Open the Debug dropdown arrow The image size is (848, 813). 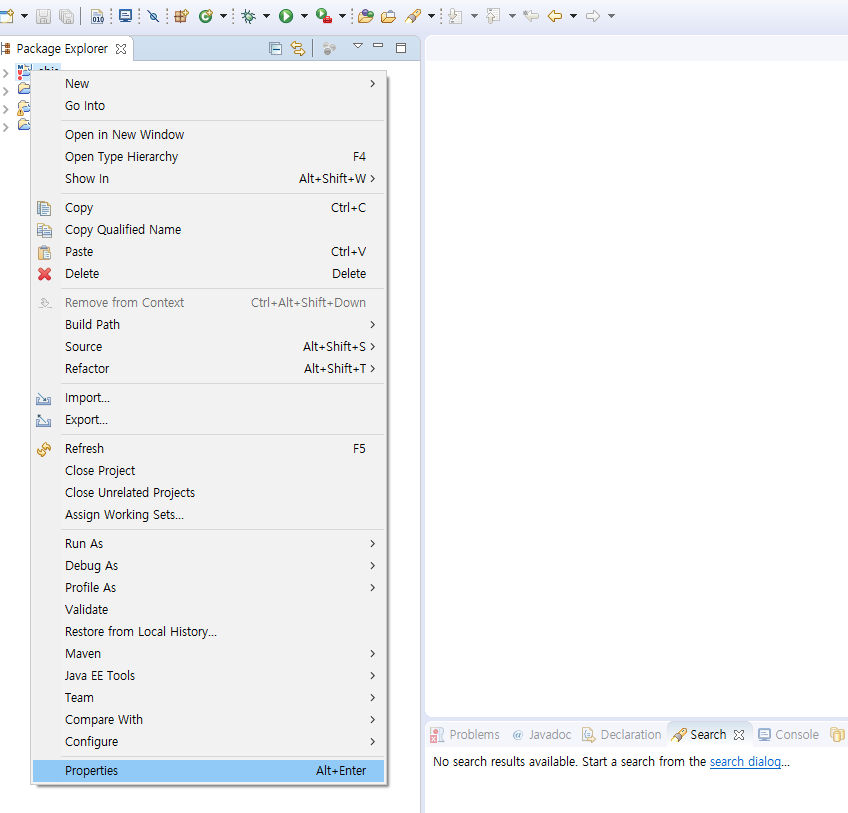[266, 16]
